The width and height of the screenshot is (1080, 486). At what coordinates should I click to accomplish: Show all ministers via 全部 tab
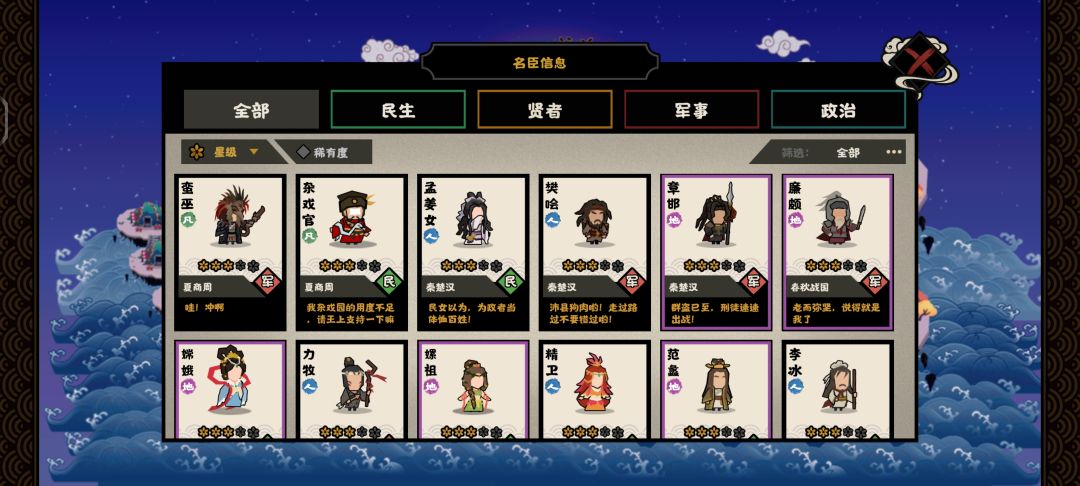[251, 109]
